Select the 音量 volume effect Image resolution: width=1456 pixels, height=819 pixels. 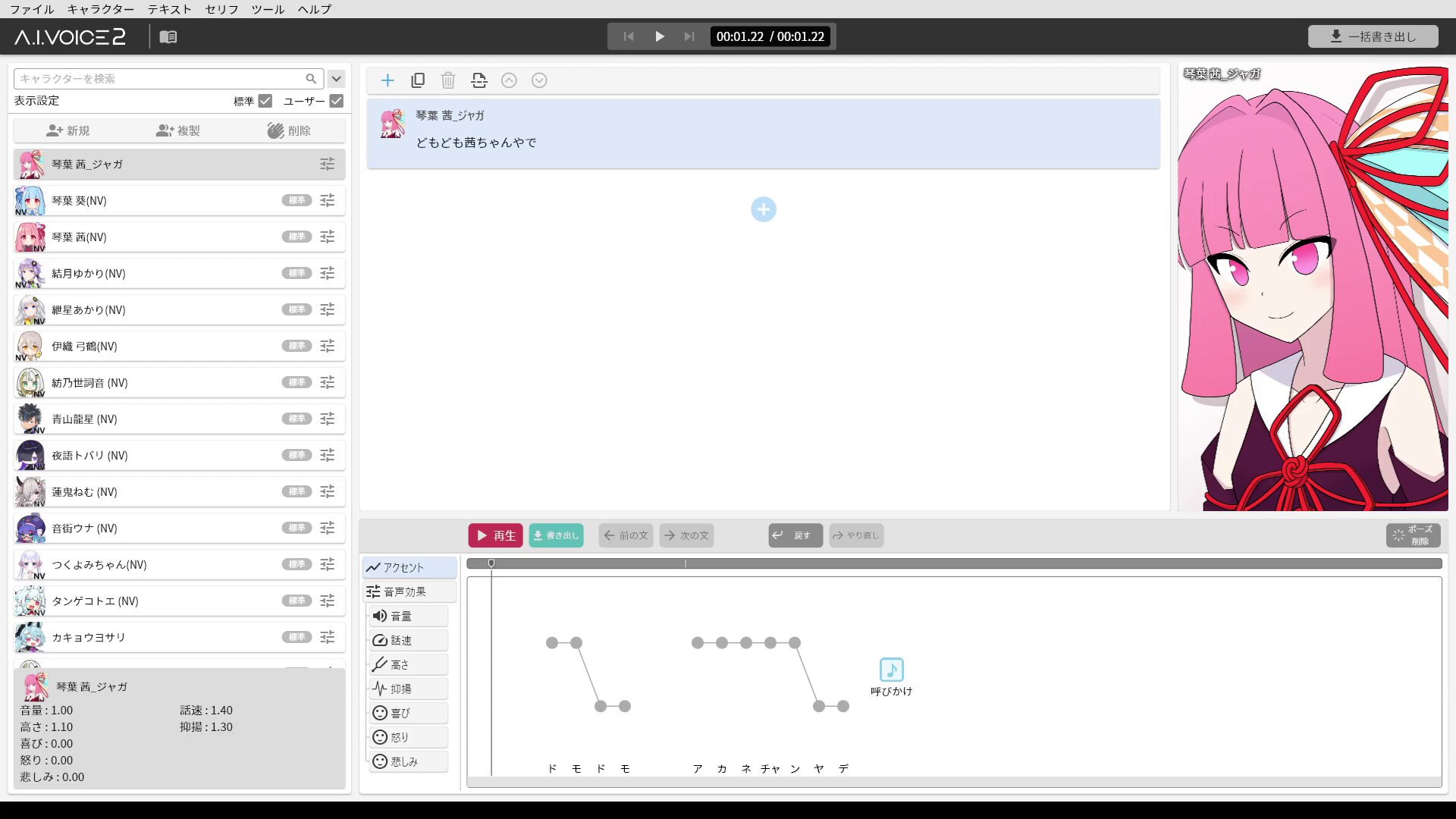(x=409, y=616)
